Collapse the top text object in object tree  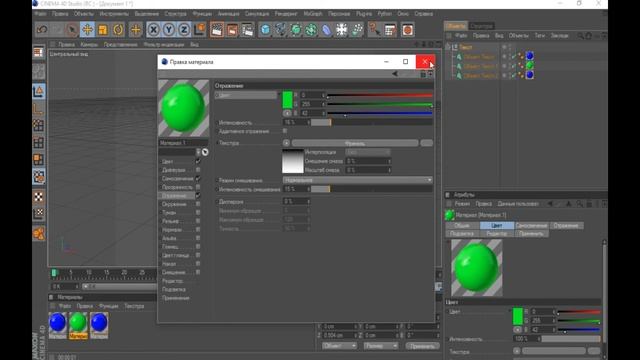pos(448,47)
